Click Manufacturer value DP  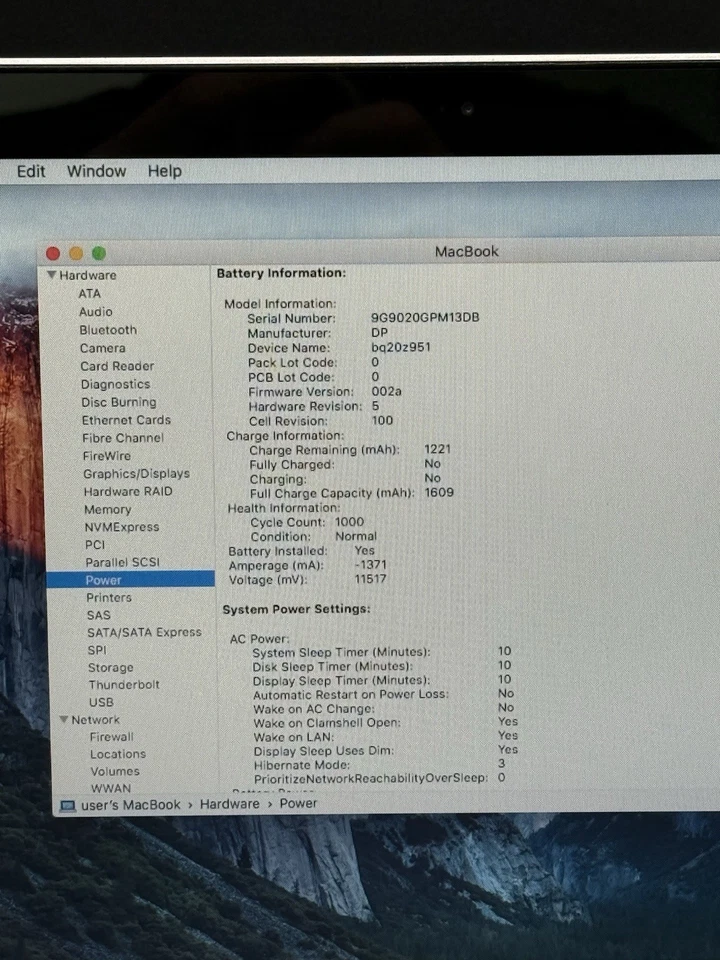pyautogui.click(x=380, y=332)
